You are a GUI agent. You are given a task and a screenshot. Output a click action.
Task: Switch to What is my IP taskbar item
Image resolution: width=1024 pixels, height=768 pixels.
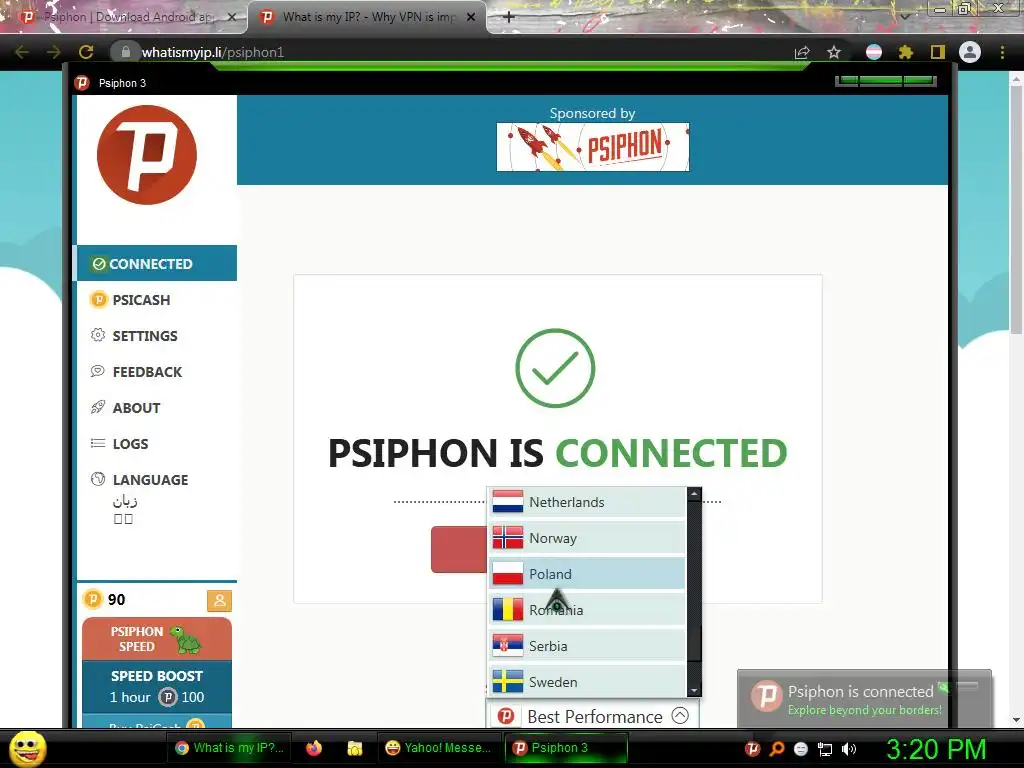(x=229, y=748)
